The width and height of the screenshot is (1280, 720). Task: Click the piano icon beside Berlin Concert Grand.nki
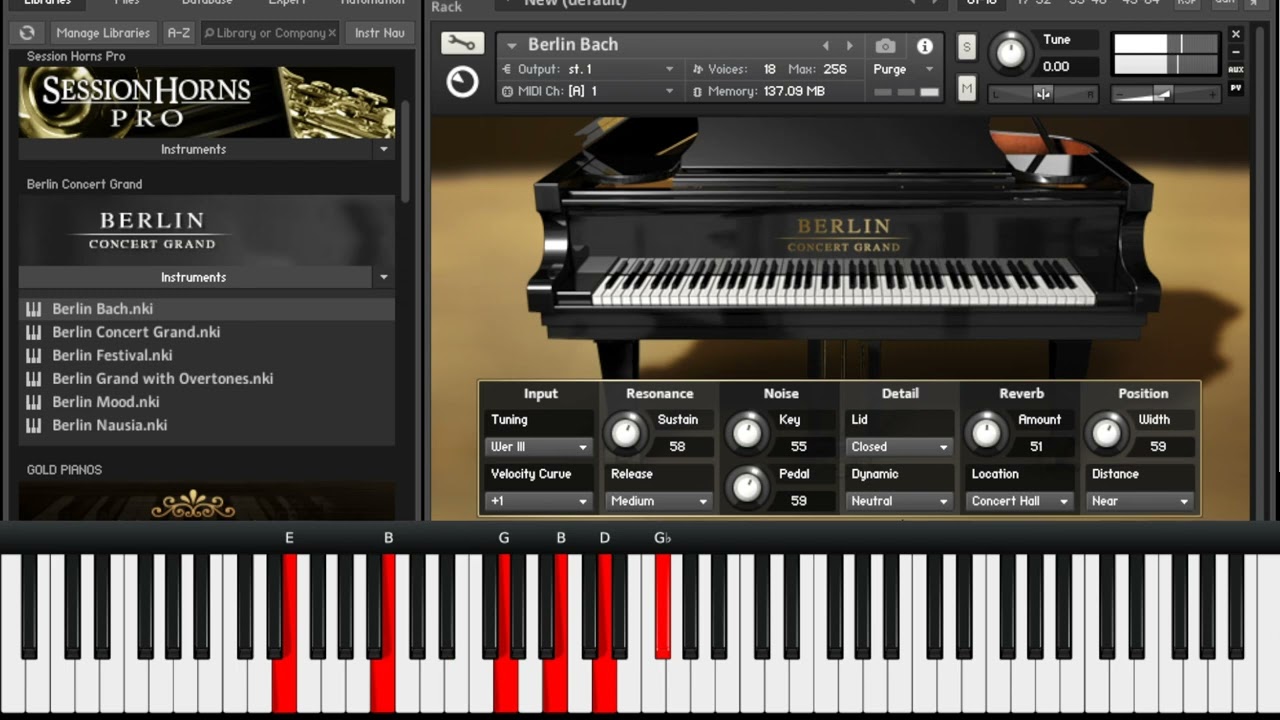pos(34,332)
